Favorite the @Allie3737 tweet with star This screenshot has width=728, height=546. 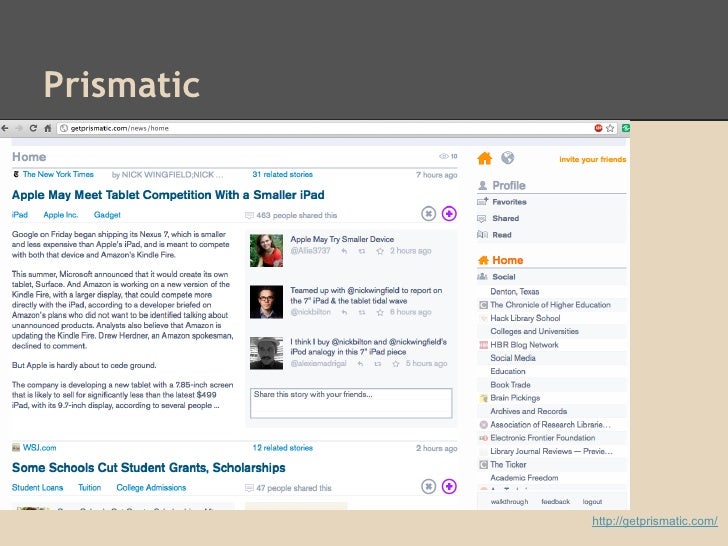coord(380,251)
